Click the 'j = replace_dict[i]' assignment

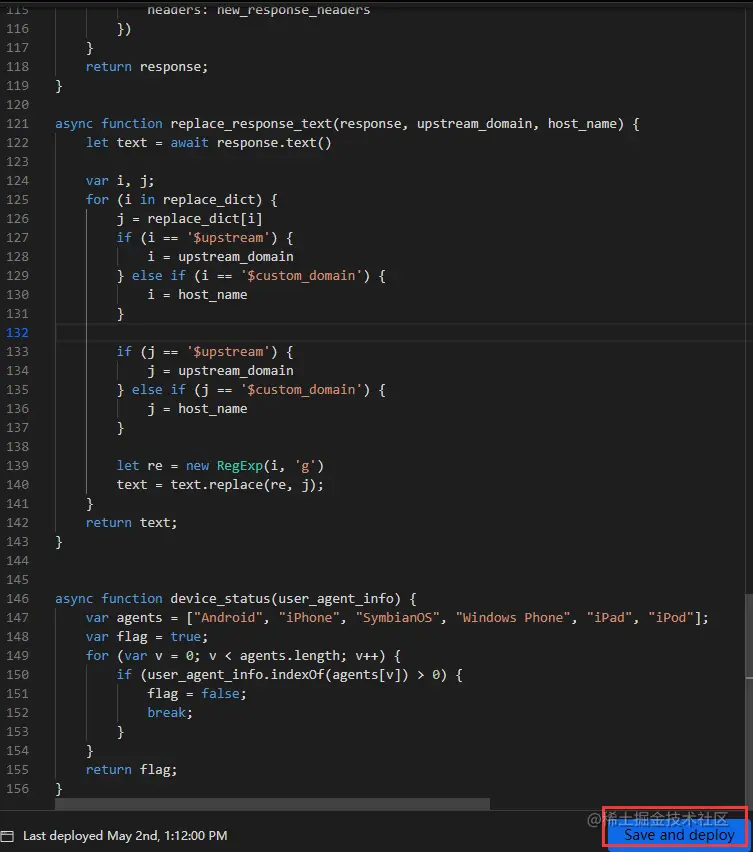tap(189, 219)
